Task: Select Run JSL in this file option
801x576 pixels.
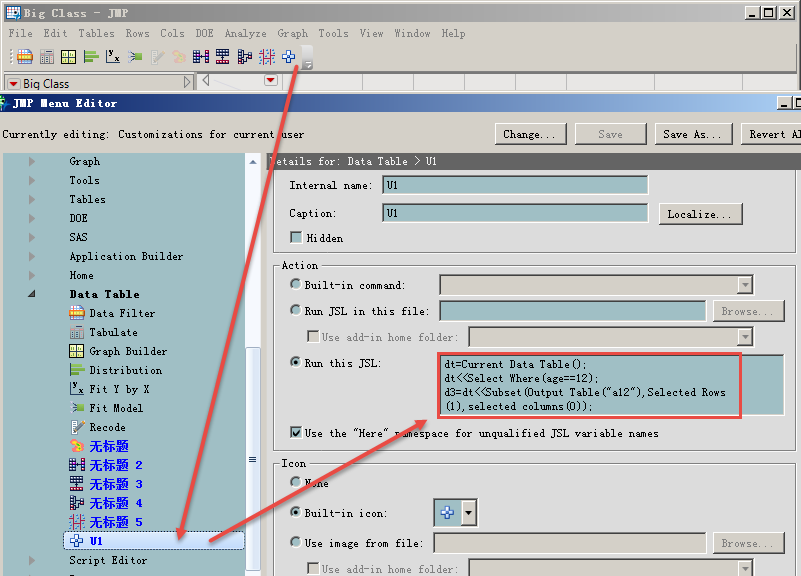Action: click(x=295, y=310)
